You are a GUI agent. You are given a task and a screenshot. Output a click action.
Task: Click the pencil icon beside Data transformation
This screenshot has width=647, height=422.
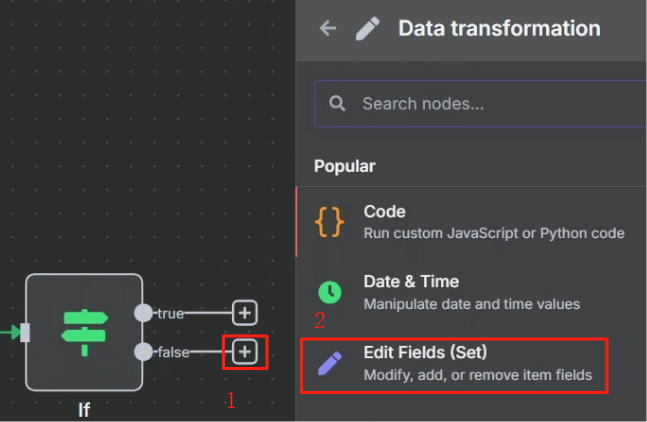(x=367, y=28)
